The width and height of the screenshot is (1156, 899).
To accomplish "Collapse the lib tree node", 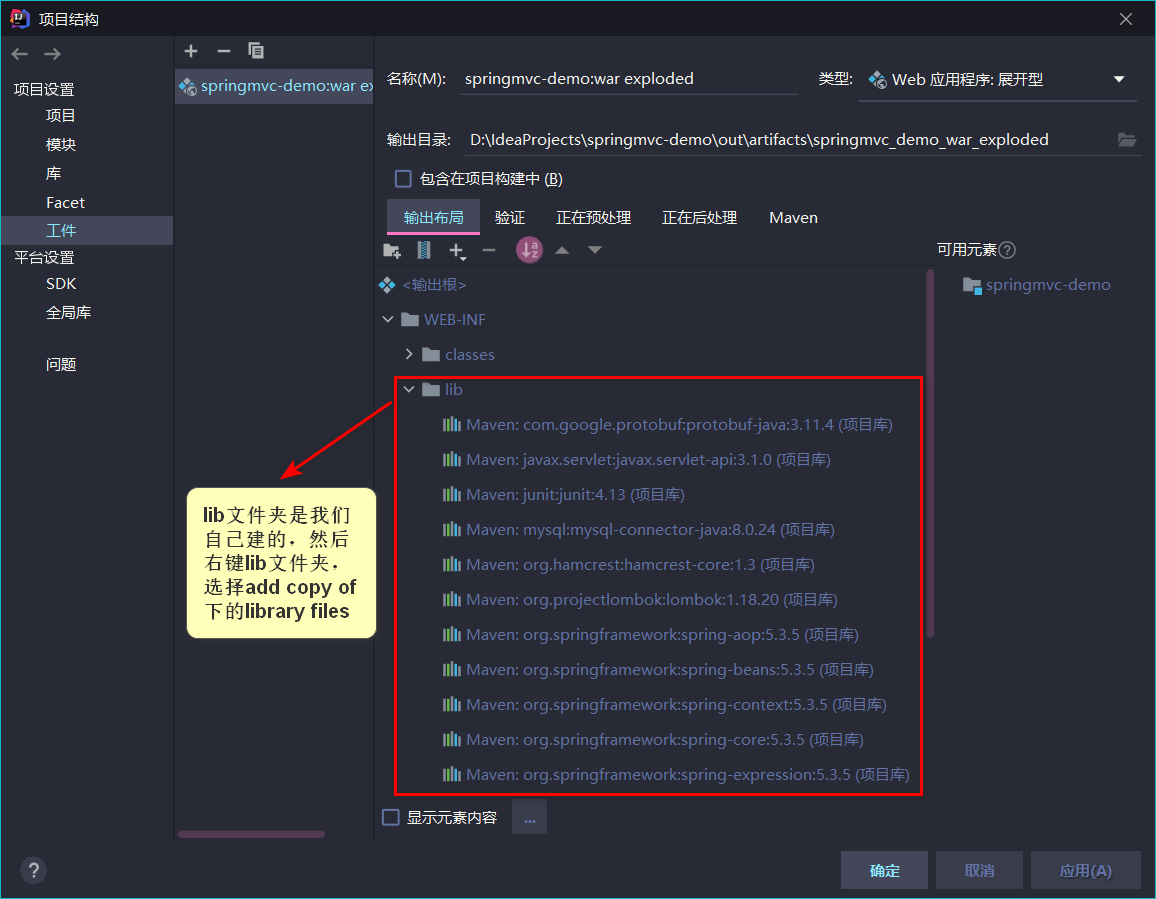I will [x=409, y=389].
